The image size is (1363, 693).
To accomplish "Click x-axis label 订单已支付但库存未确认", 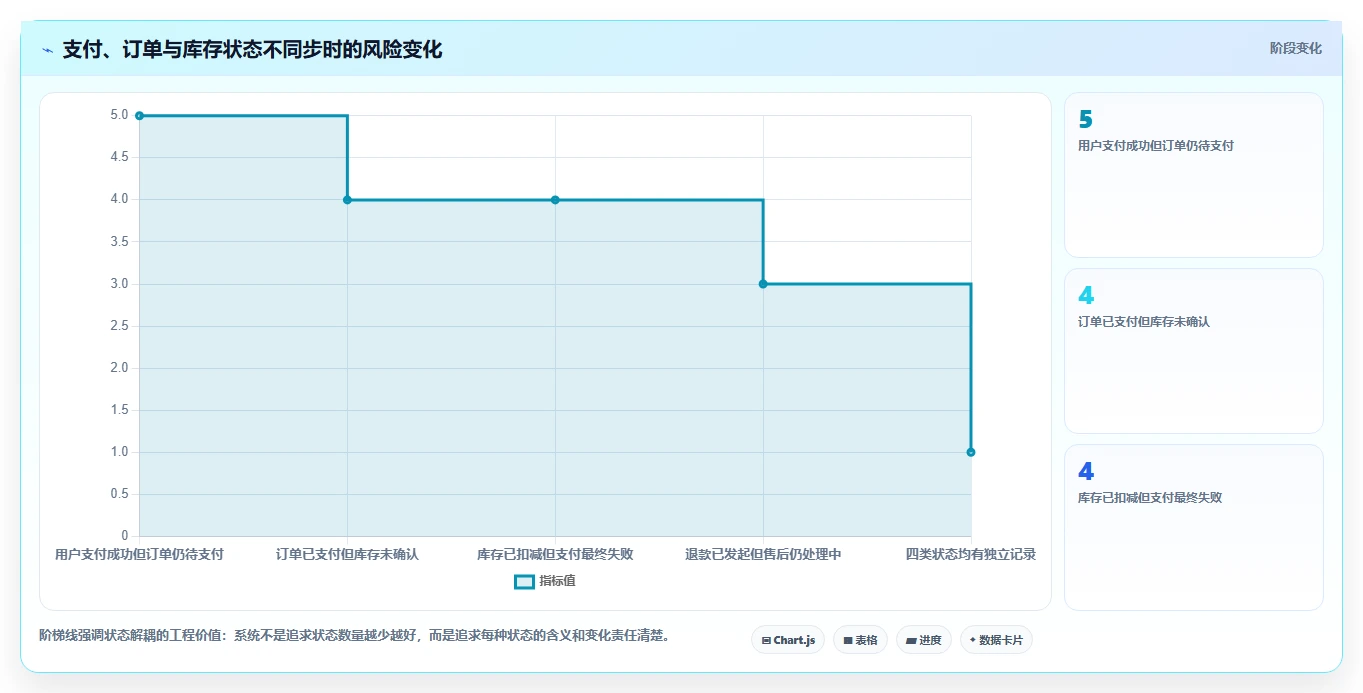I will pos(347,554).
